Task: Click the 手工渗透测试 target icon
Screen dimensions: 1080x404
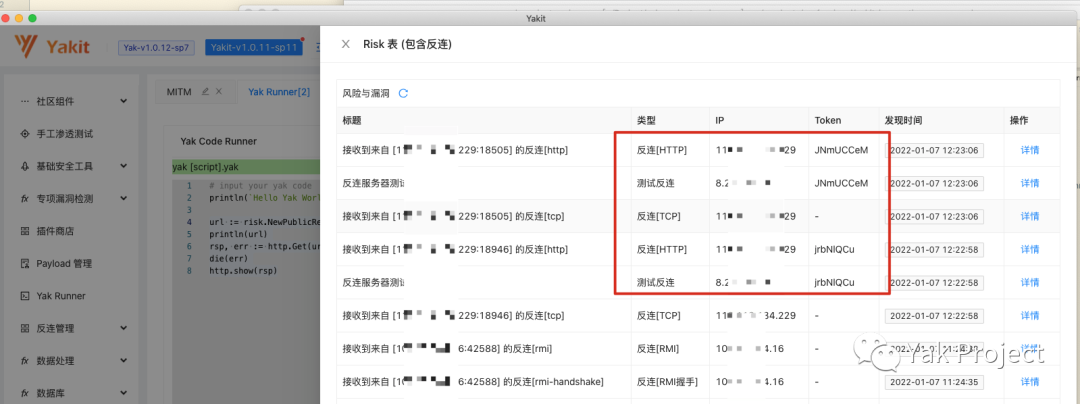Action: [25, 134]
